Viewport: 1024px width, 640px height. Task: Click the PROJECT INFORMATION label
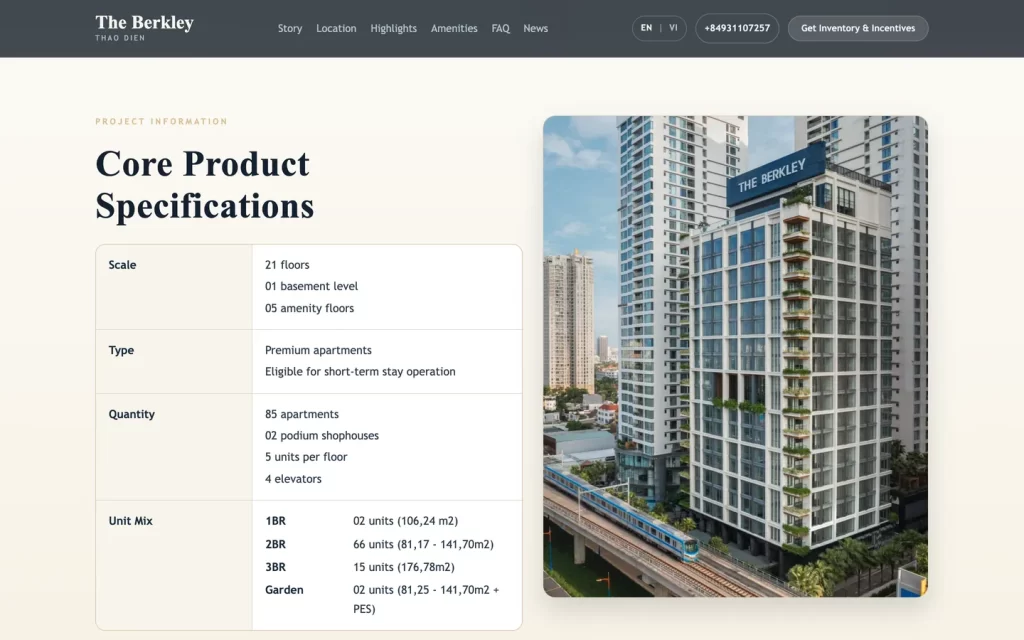(x=161, y=121)
